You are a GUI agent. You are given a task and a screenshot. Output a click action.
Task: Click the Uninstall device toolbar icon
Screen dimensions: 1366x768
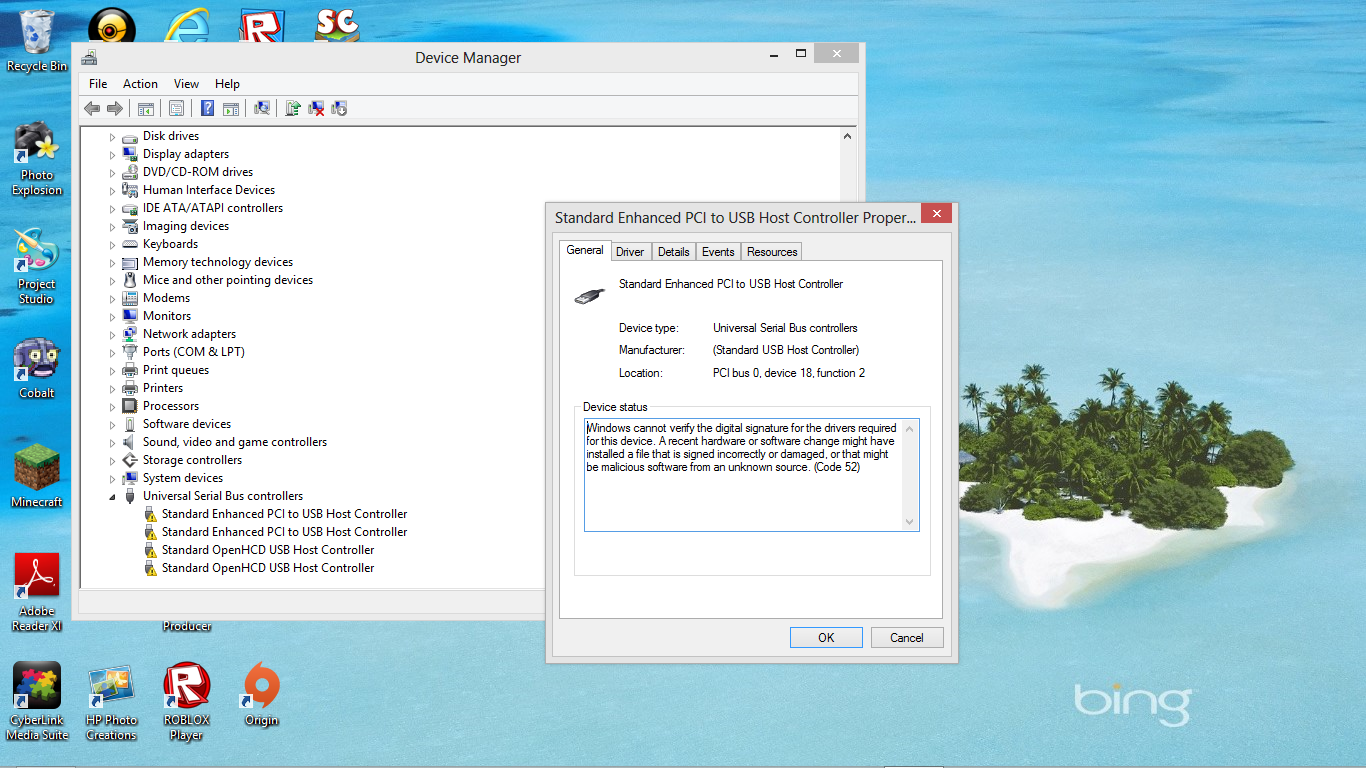pyautogui.click(x=316, y=108)
